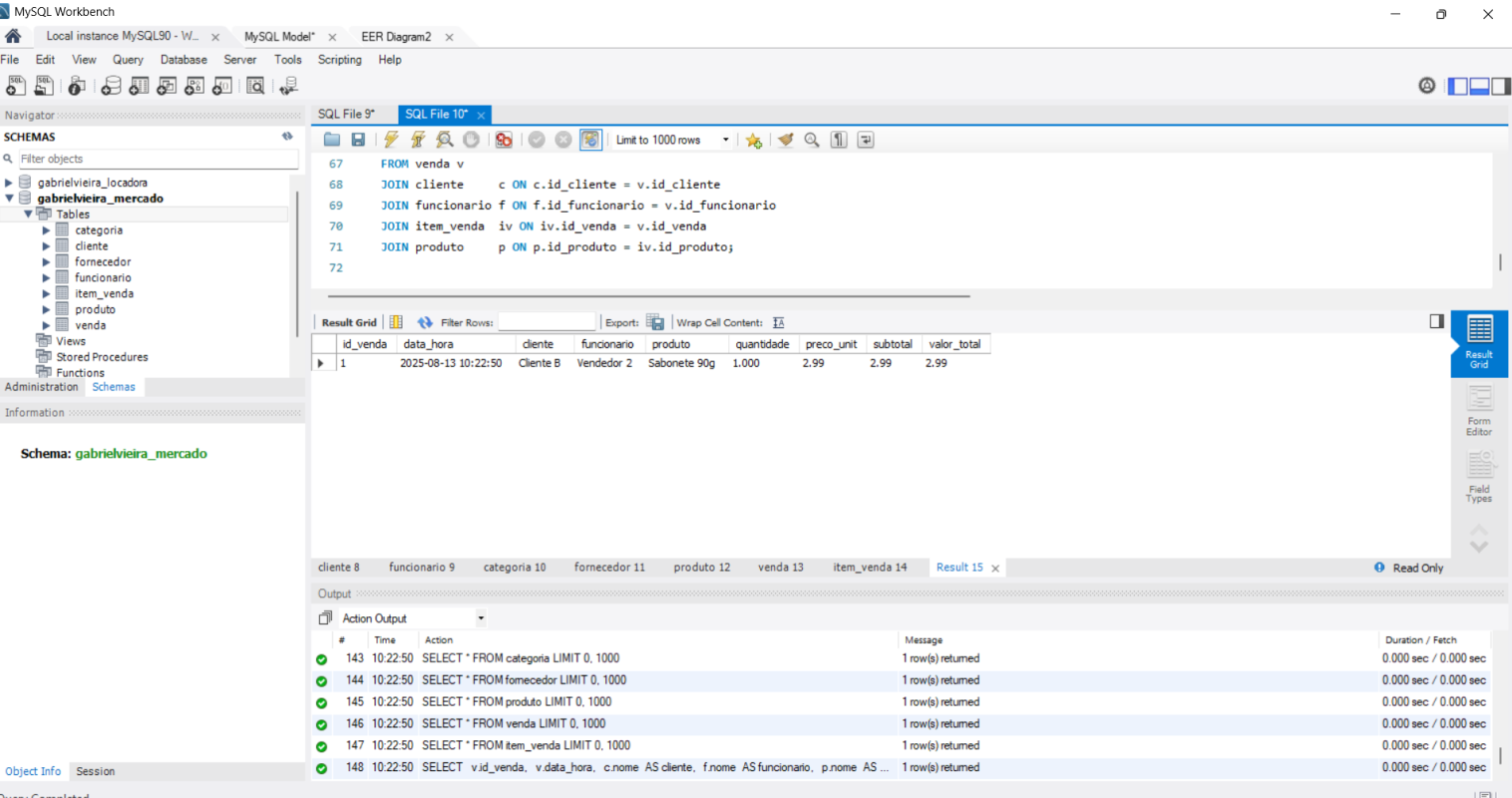Click the Explain query plan magnifier-bolt icon
The height and width of the screenshot is (798, 1512).
click(x=445, y=140)
